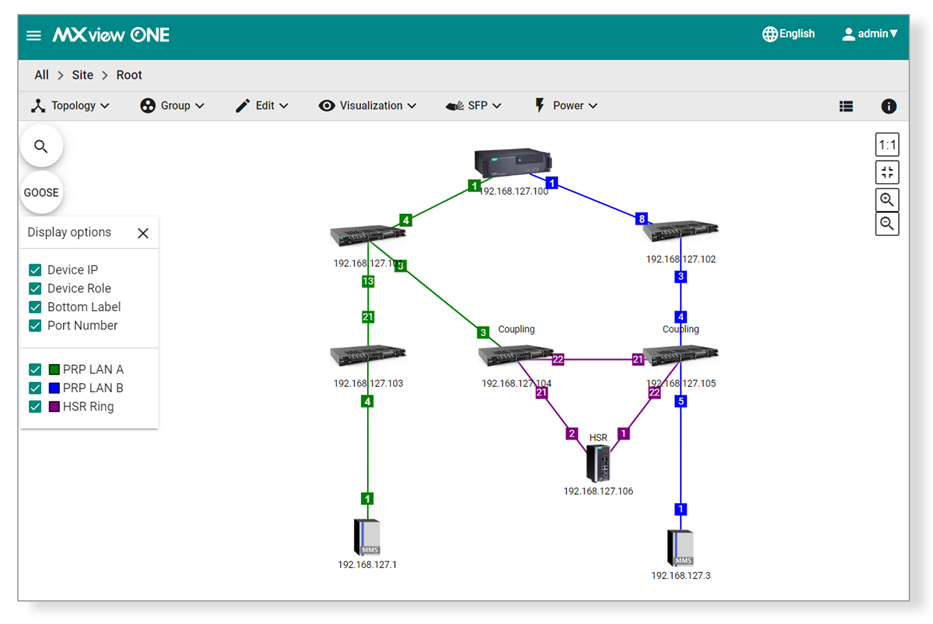Zoom out on the topology map

click(887, 224)
